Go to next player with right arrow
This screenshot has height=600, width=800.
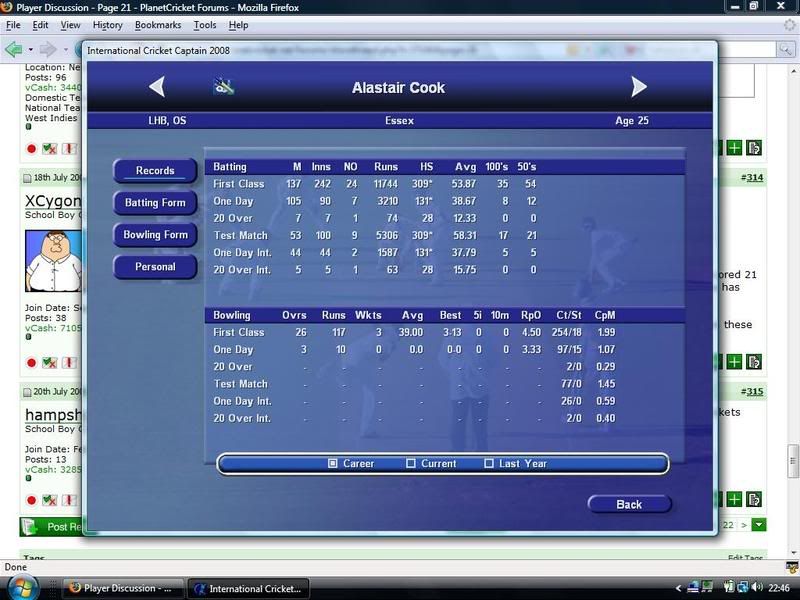click(x=639, y=87)
